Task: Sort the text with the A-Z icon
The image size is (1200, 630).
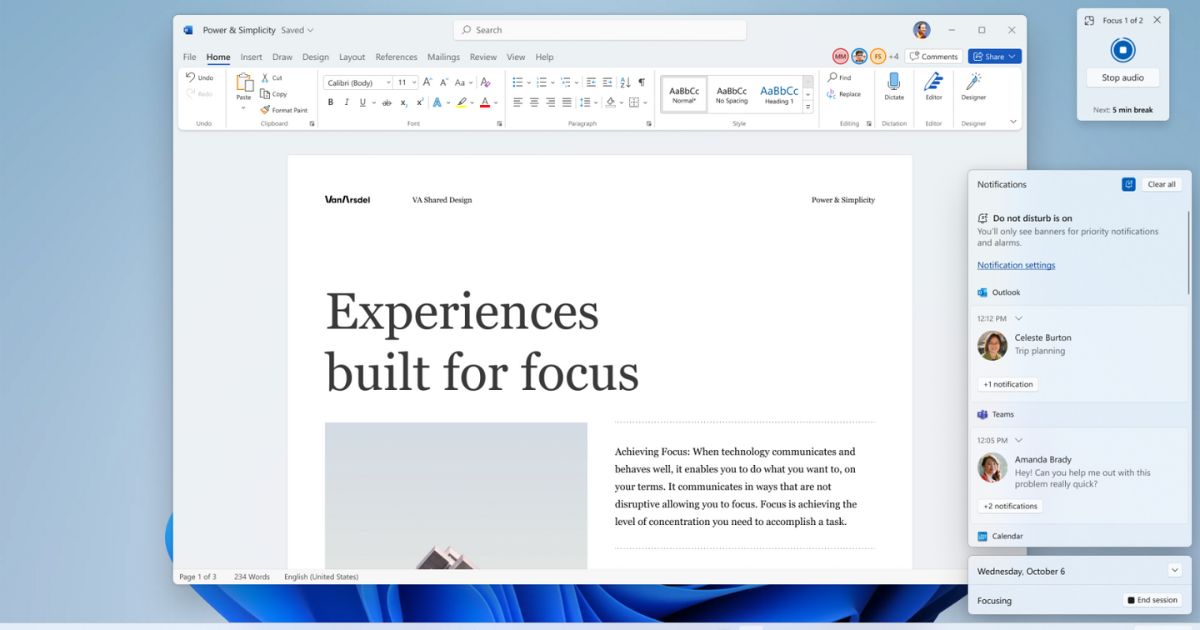Action: click(x=625, y=82)
